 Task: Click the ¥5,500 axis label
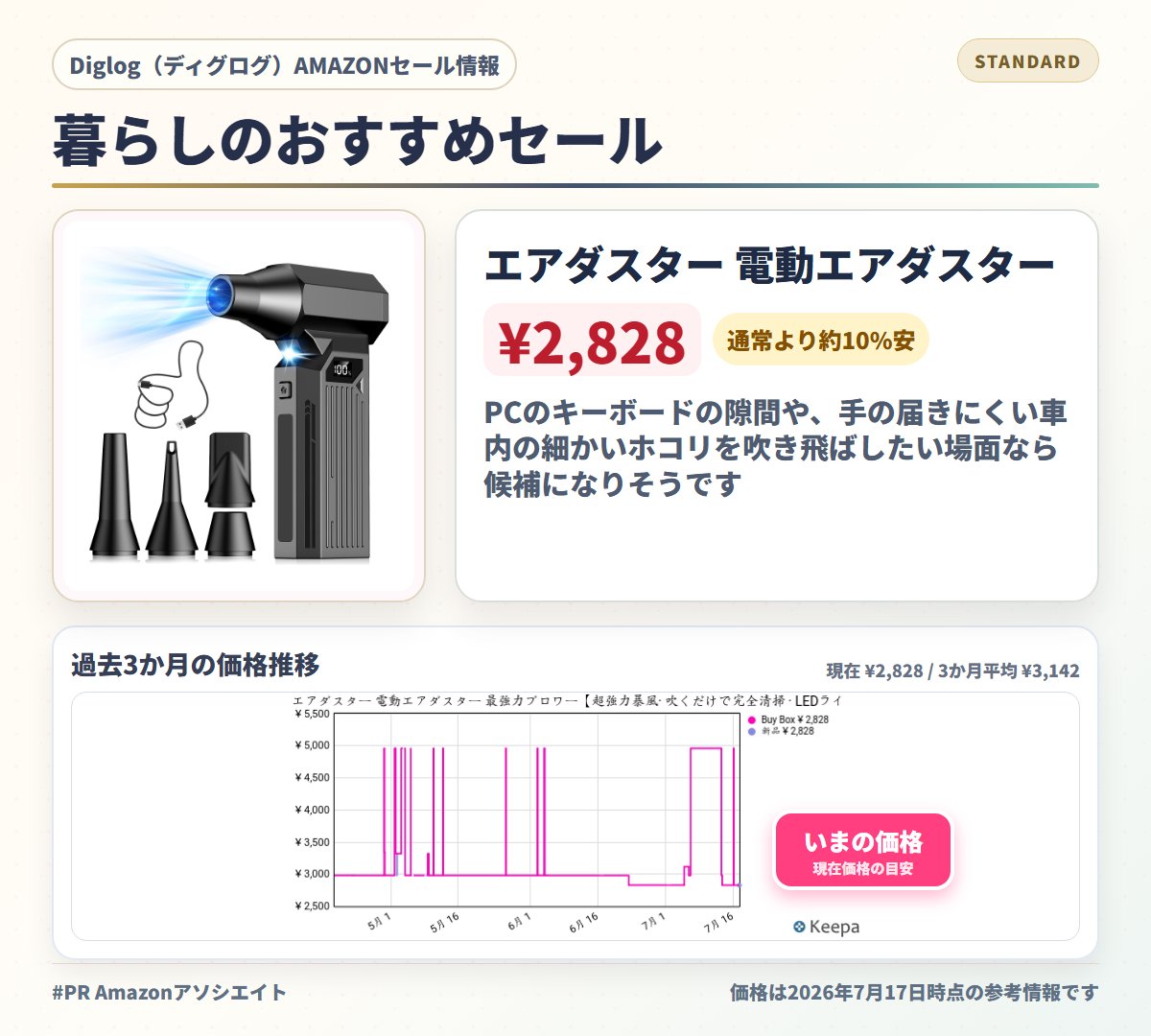[312, 714]
